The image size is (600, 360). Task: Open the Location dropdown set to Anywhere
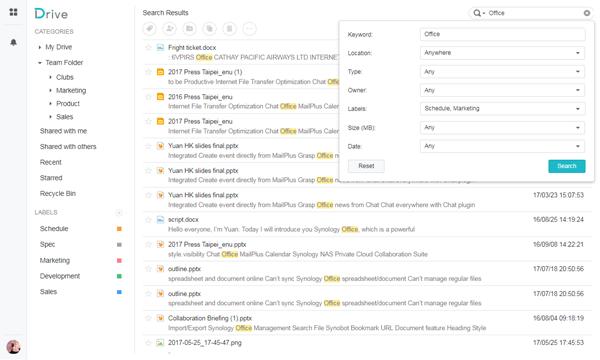(x=502, y=53)
